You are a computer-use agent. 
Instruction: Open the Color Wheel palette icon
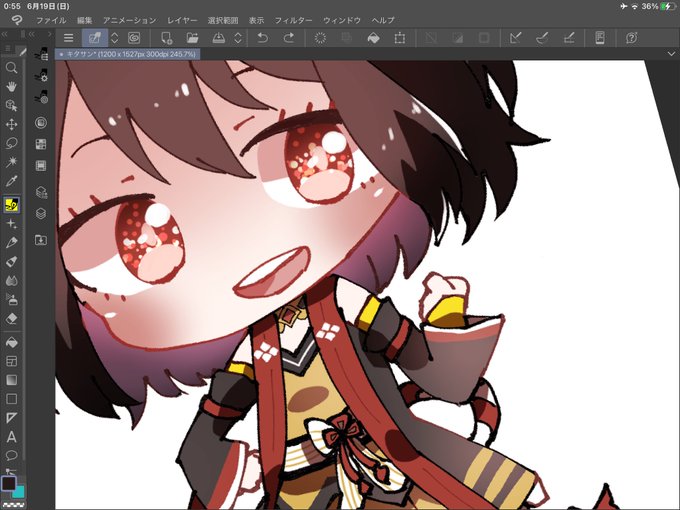point(41,123)
